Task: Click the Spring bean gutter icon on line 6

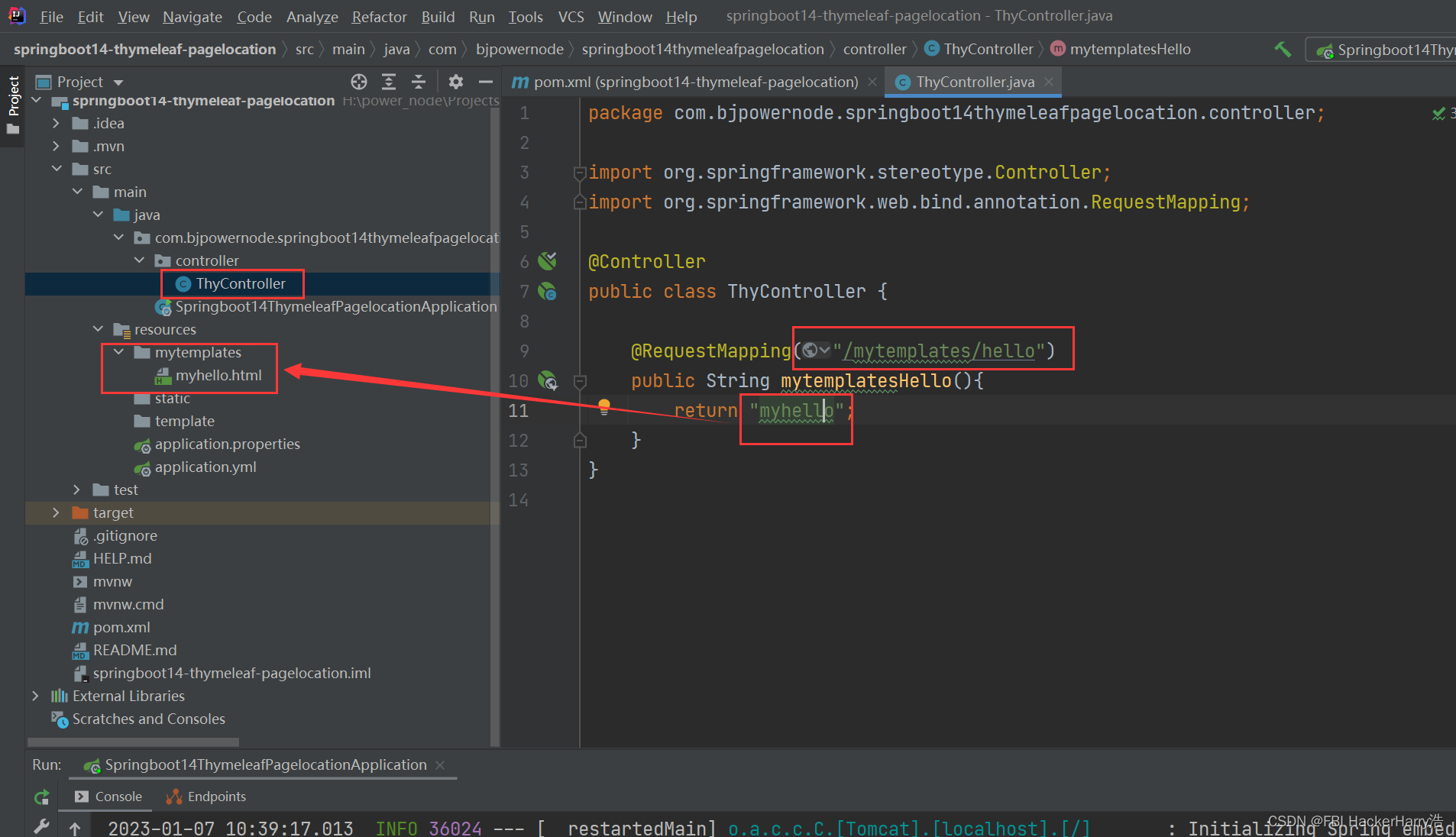Action: (x=547, y=261)
